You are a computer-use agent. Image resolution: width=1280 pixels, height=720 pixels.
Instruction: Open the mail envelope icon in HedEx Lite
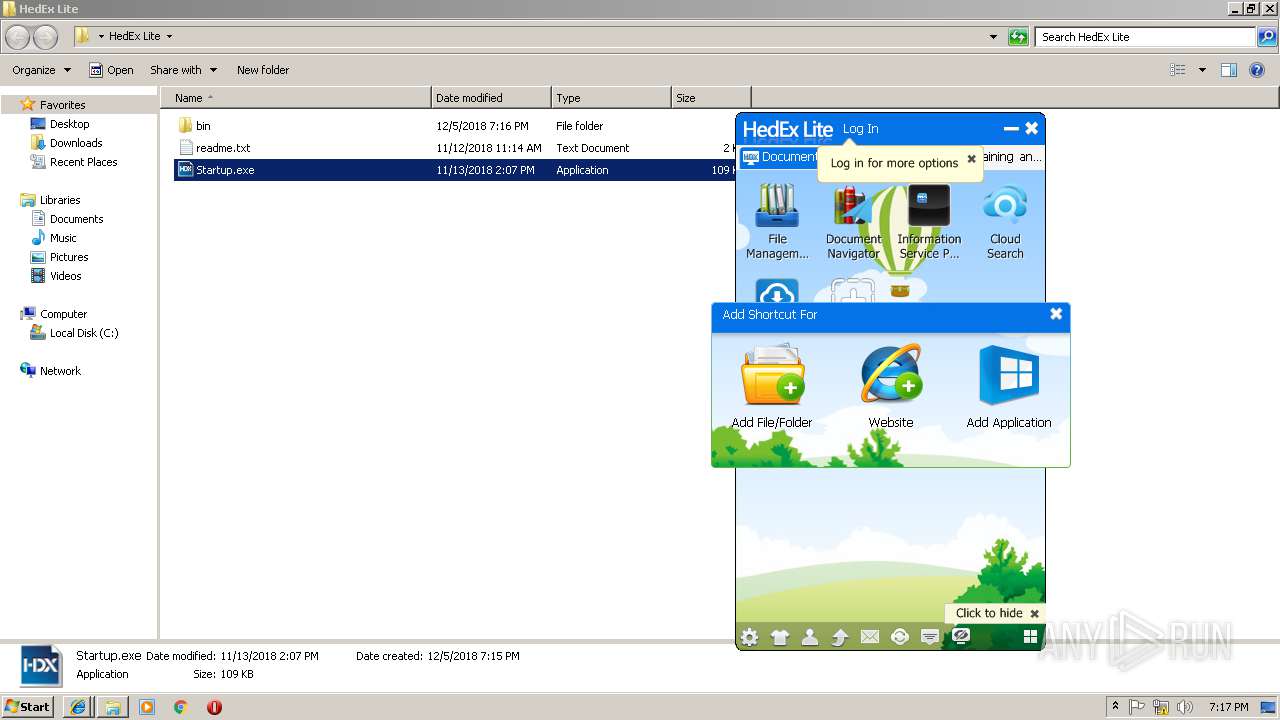click(870, 636)
